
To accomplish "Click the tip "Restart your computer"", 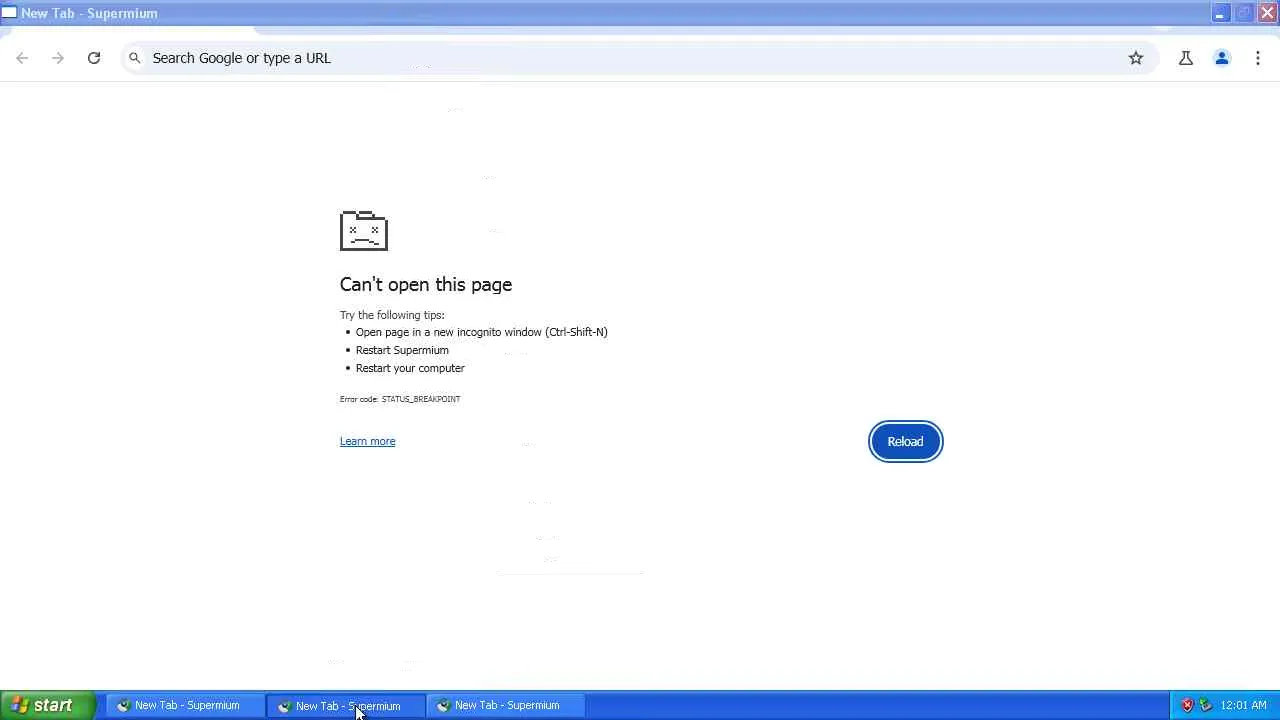I will tap(410, 368).
